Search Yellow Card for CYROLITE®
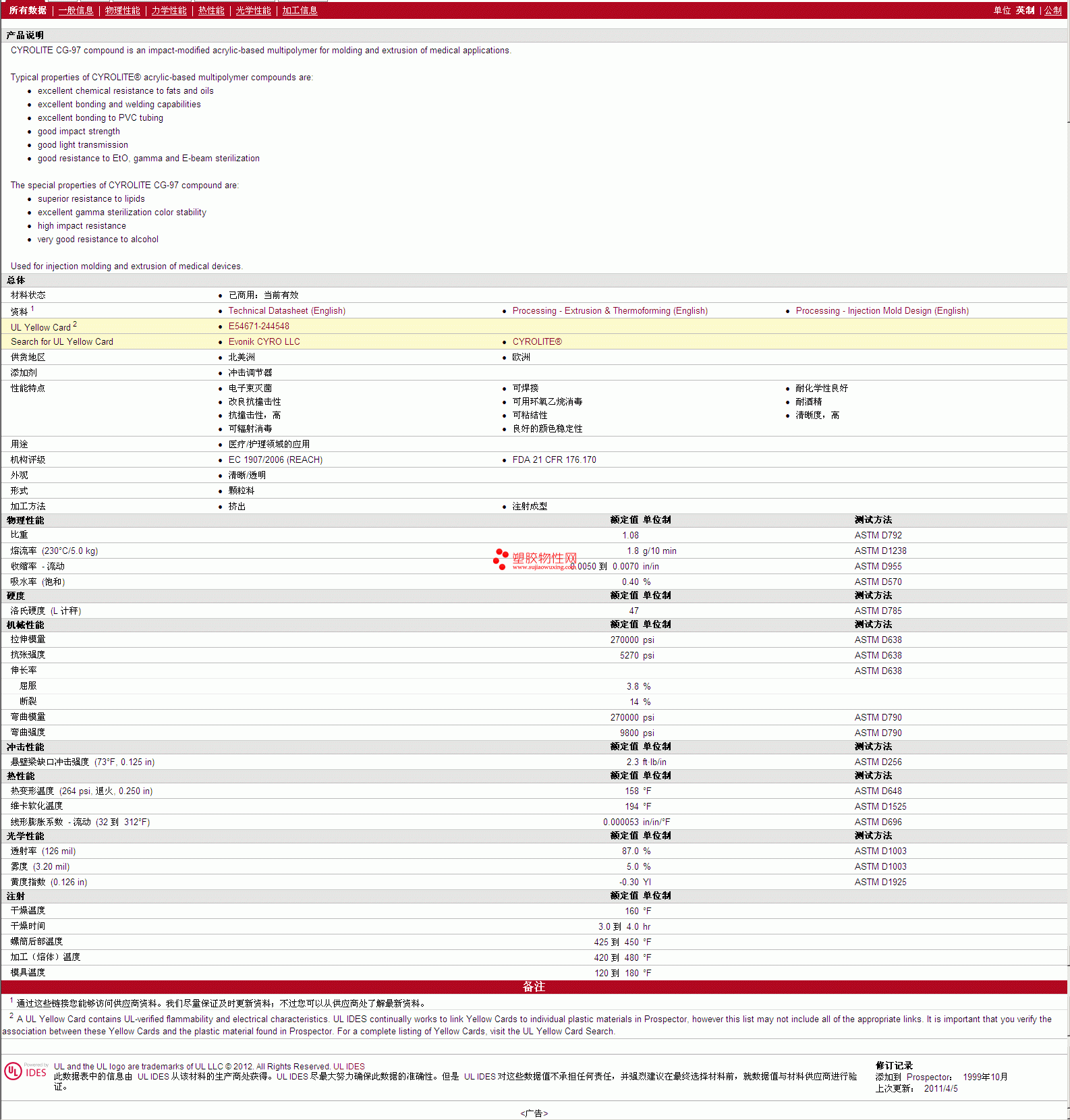 [x=537, y=342]
